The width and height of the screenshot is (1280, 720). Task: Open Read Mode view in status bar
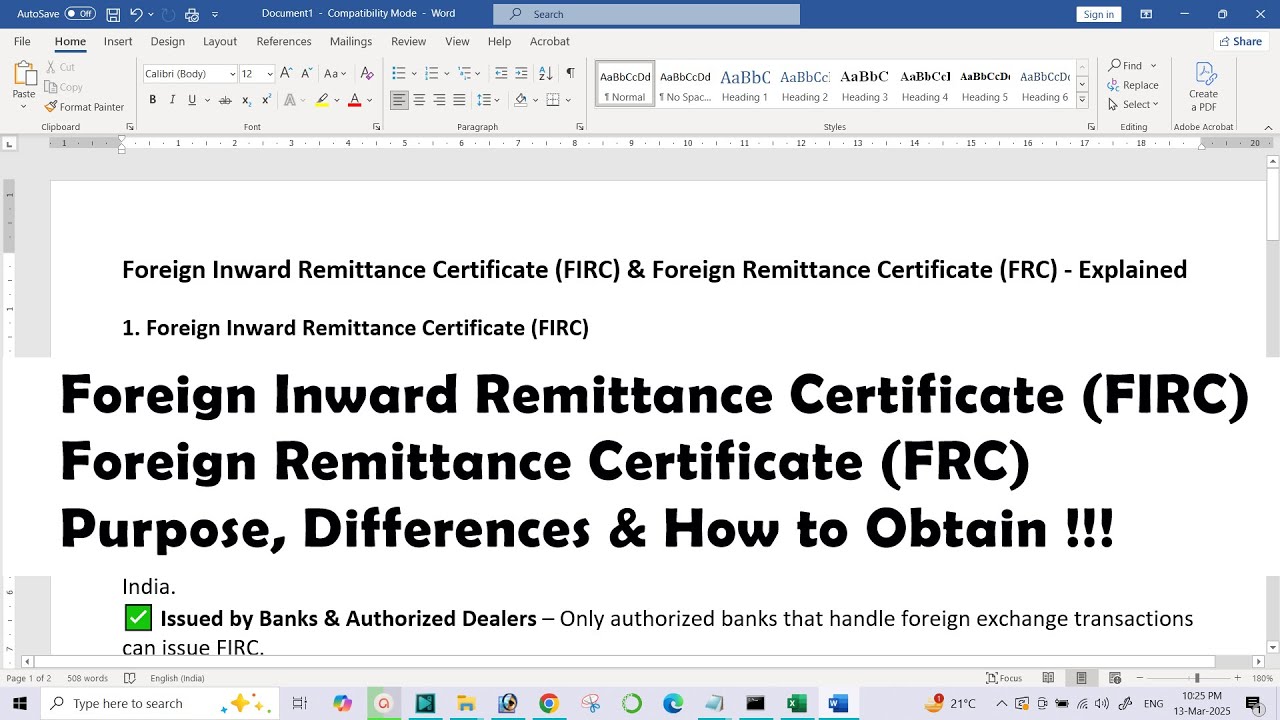coord(1048,678)
